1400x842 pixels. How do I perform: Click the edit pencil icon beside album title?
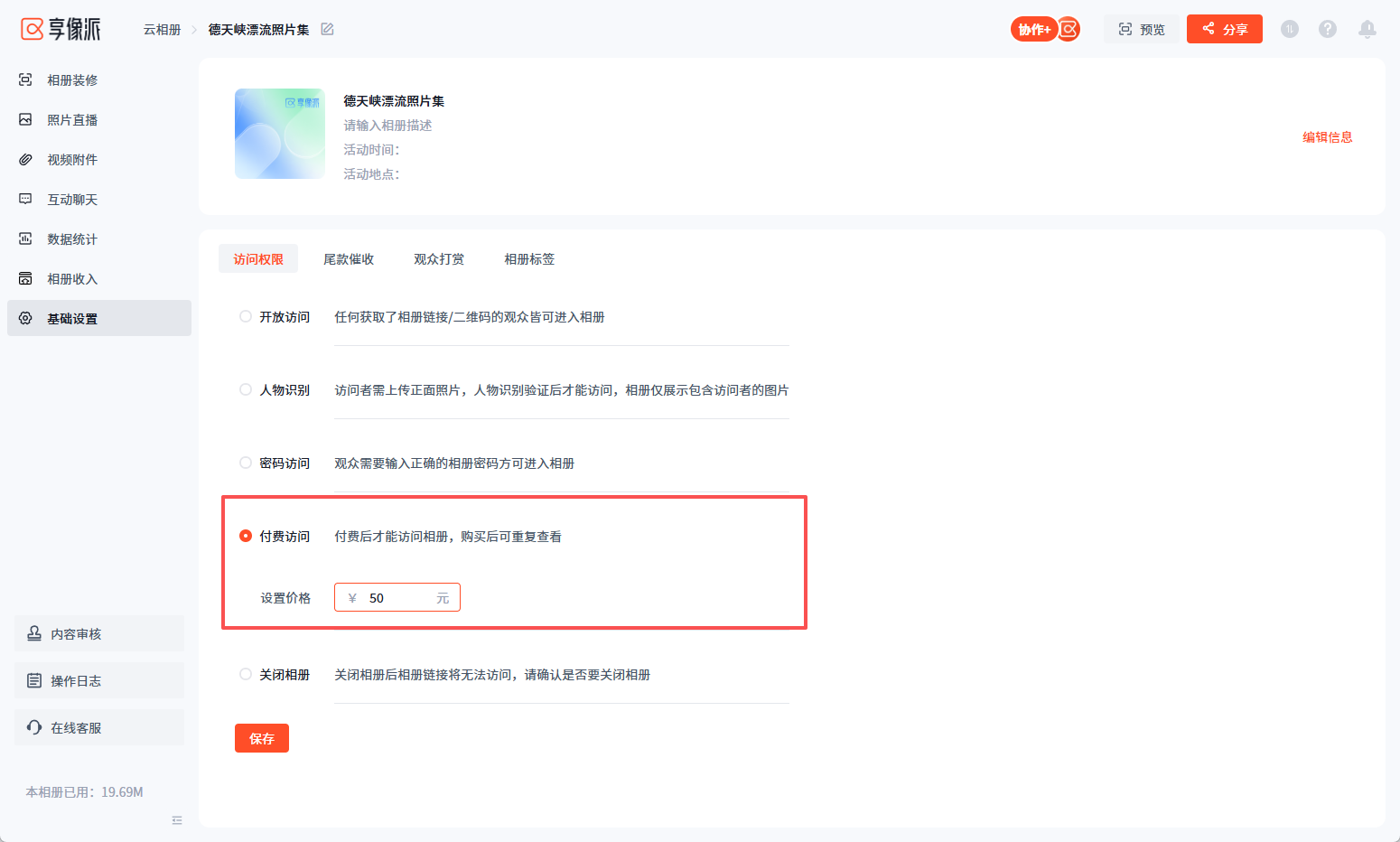coord(327,30)
